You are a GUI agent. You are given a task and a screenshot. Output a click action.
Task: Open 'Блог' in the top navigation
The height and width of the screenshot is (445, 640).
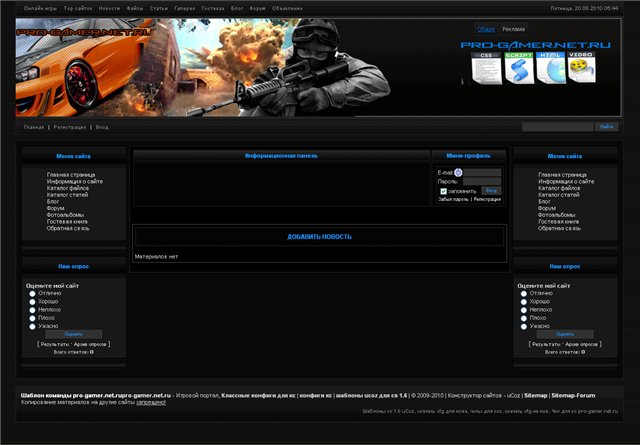tap(237, 8)
